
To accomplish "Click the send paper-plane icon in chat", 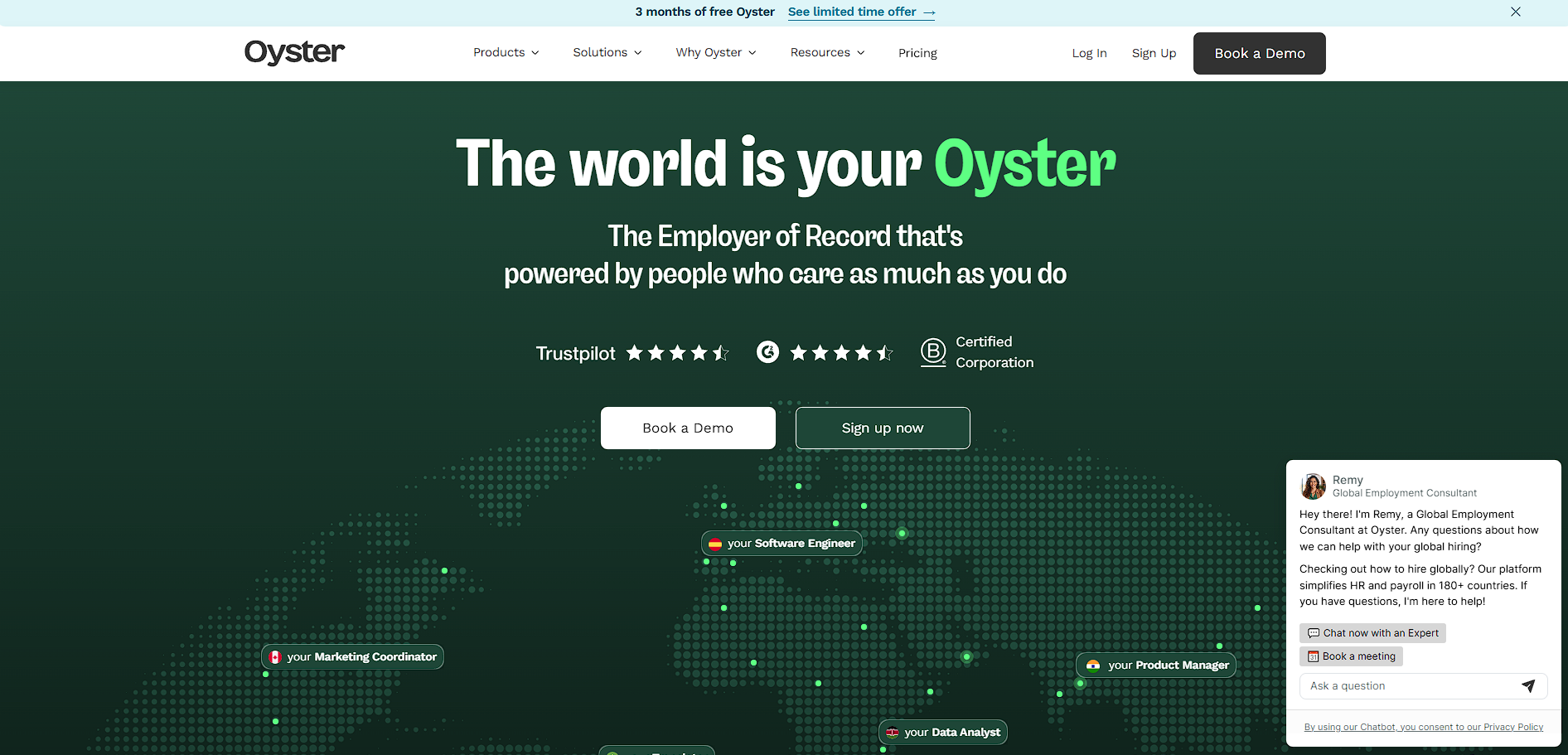I will tap(1528, 685).
